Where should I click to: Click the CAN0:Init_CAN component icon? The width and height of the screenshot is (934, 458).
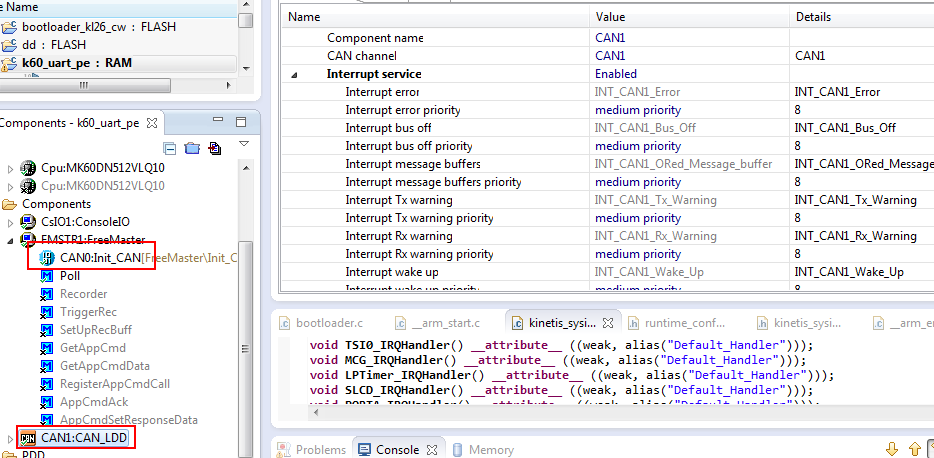(47, 258)
